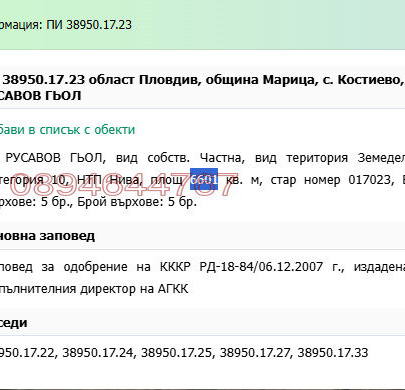This screenshot has width=405, height=390.
Task: Click order text 'РД-18-84/06.12.2007'
Action: tap(261, 267)
